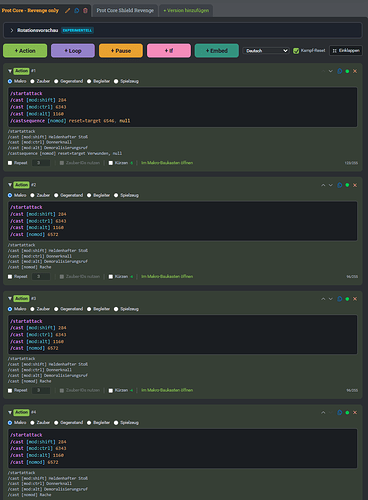Add a new Embed block

point(217,51)
